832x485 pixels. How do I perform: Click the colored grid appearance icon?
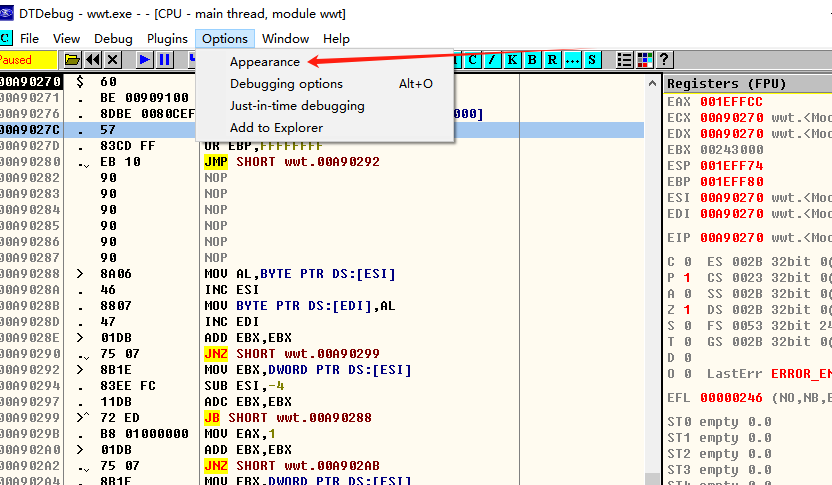pyautogui.click(x=645, y=60)
